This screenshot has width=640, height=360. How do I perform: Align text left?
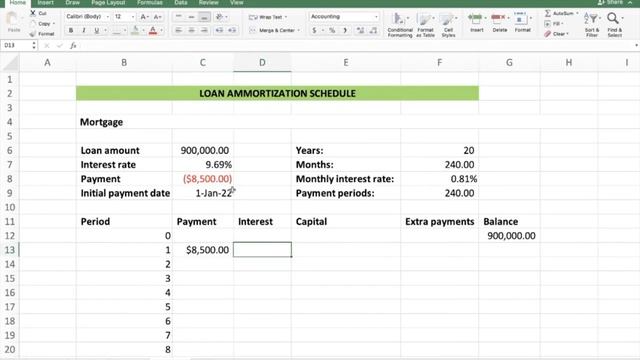(x=178, y=30)
